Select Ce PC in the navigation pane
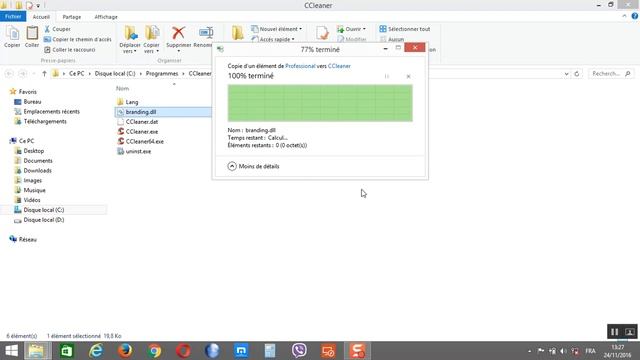 [x=26, y=141]
